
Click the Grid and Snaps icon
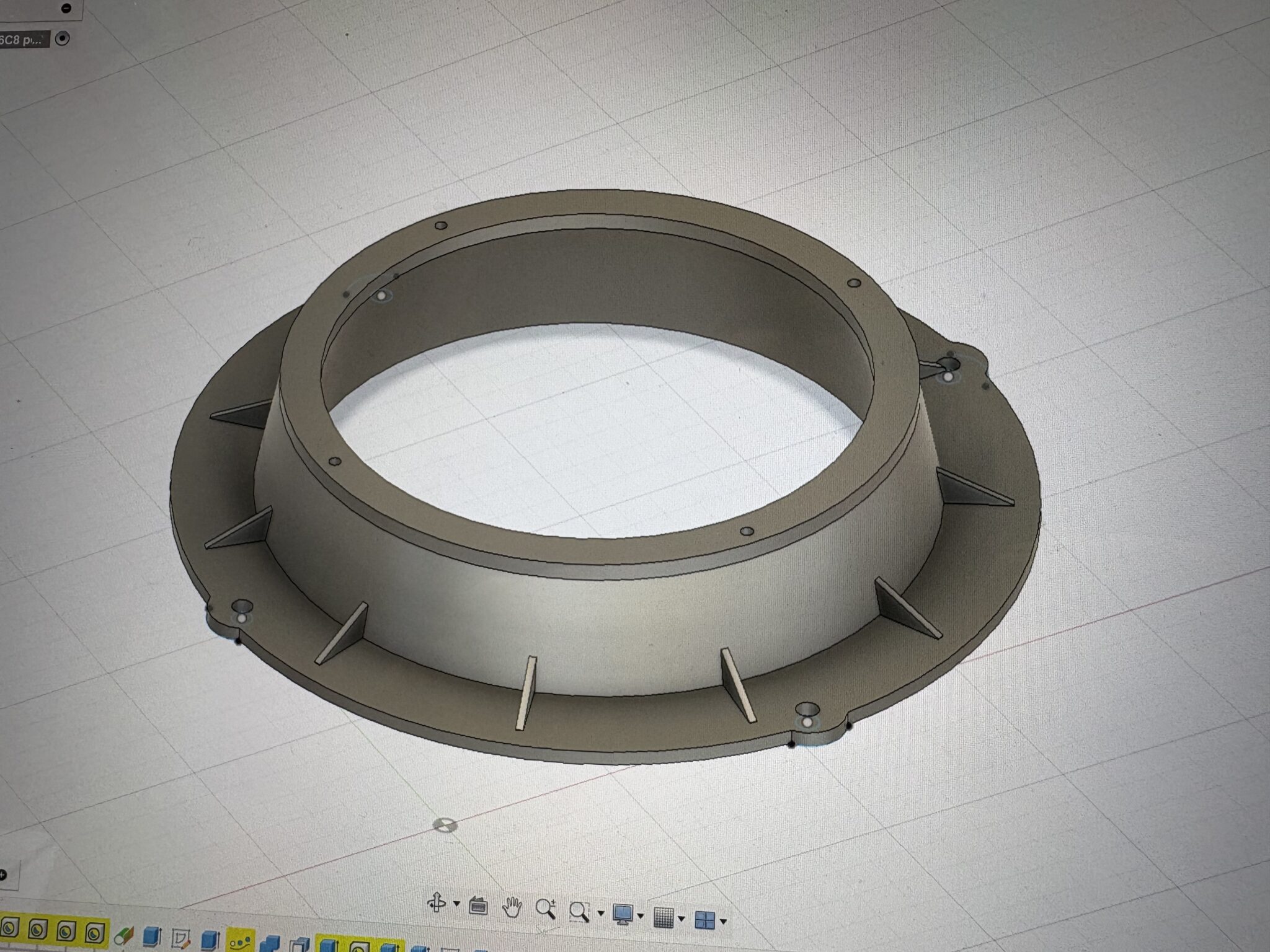point(664,918)
